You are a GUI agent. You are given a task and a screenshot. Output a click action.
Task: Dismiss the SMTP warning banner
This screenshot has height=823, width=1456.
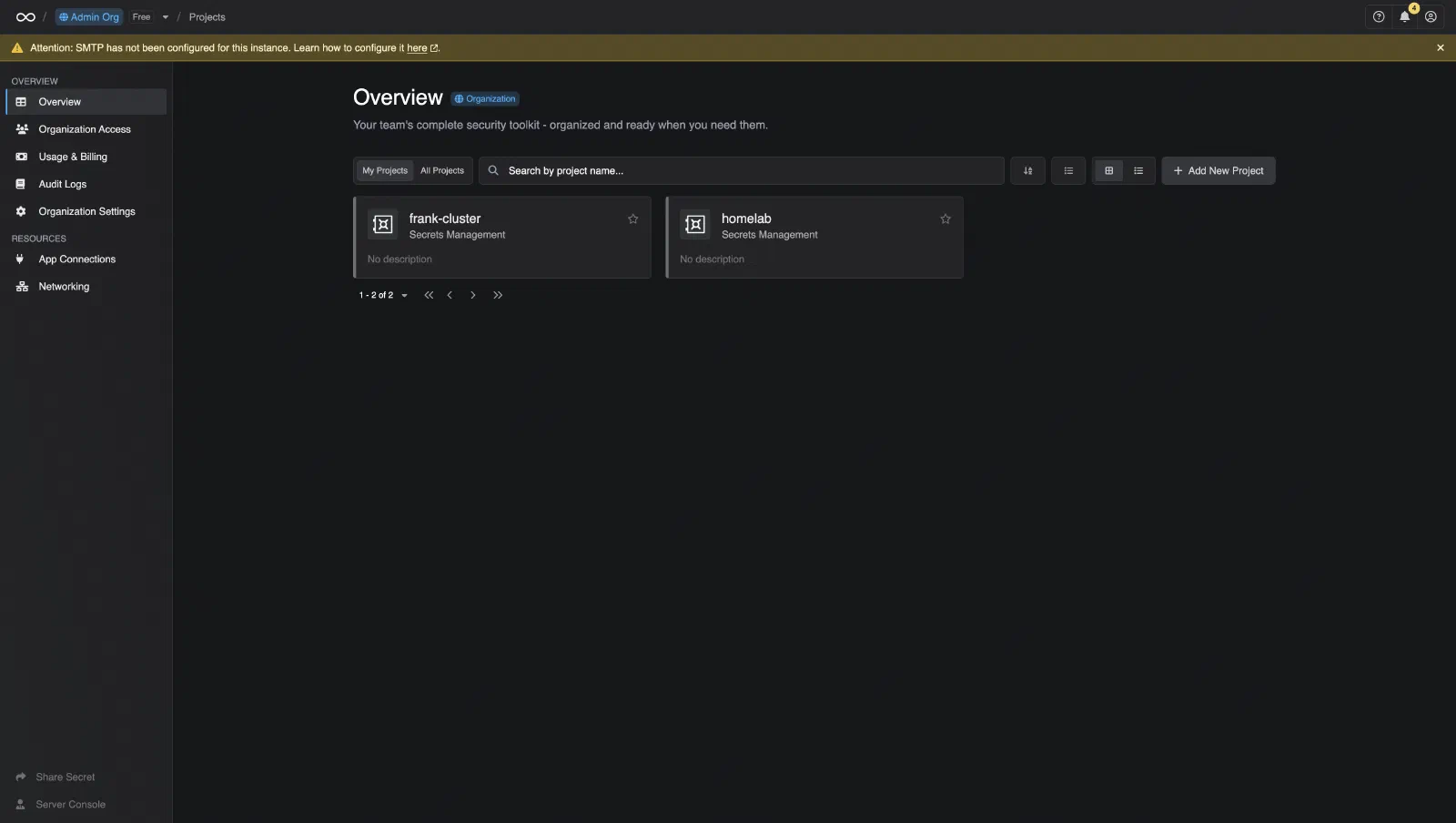click(x=1441, y=48)
